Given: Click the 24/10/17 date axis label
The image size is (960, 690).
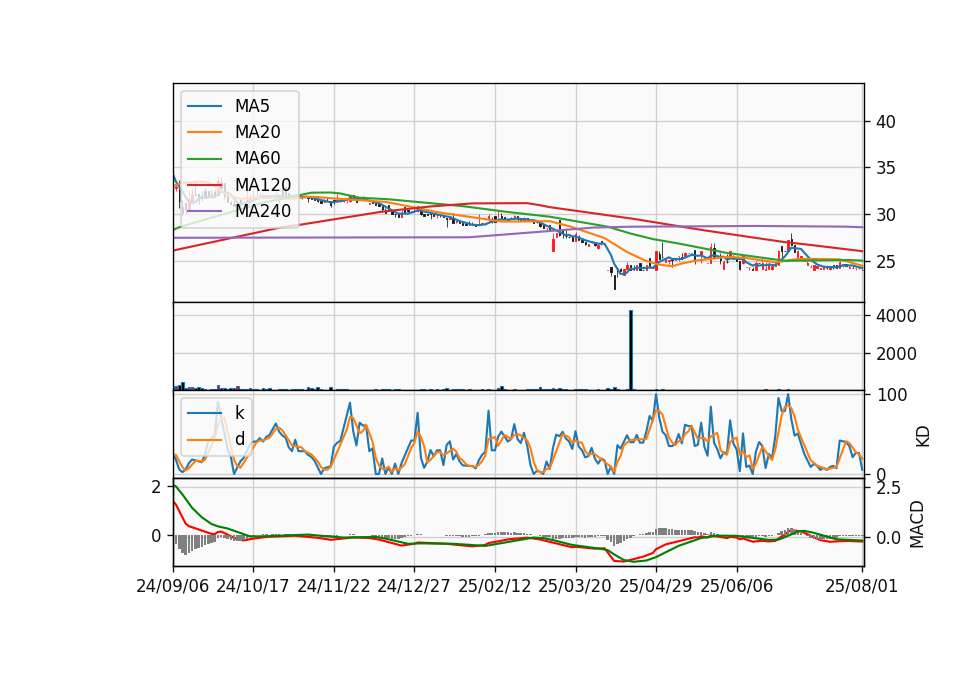Looking at the screenshot, I should pyautogui.click(x=253, y=586).
